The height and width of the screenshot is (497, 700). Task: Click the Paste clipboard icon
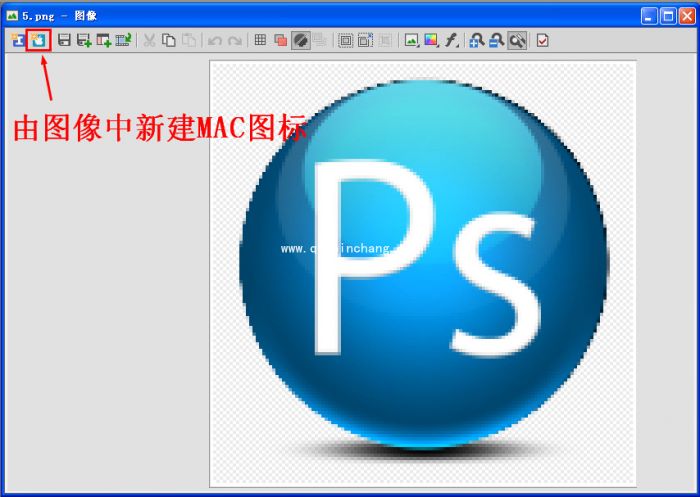189,41
